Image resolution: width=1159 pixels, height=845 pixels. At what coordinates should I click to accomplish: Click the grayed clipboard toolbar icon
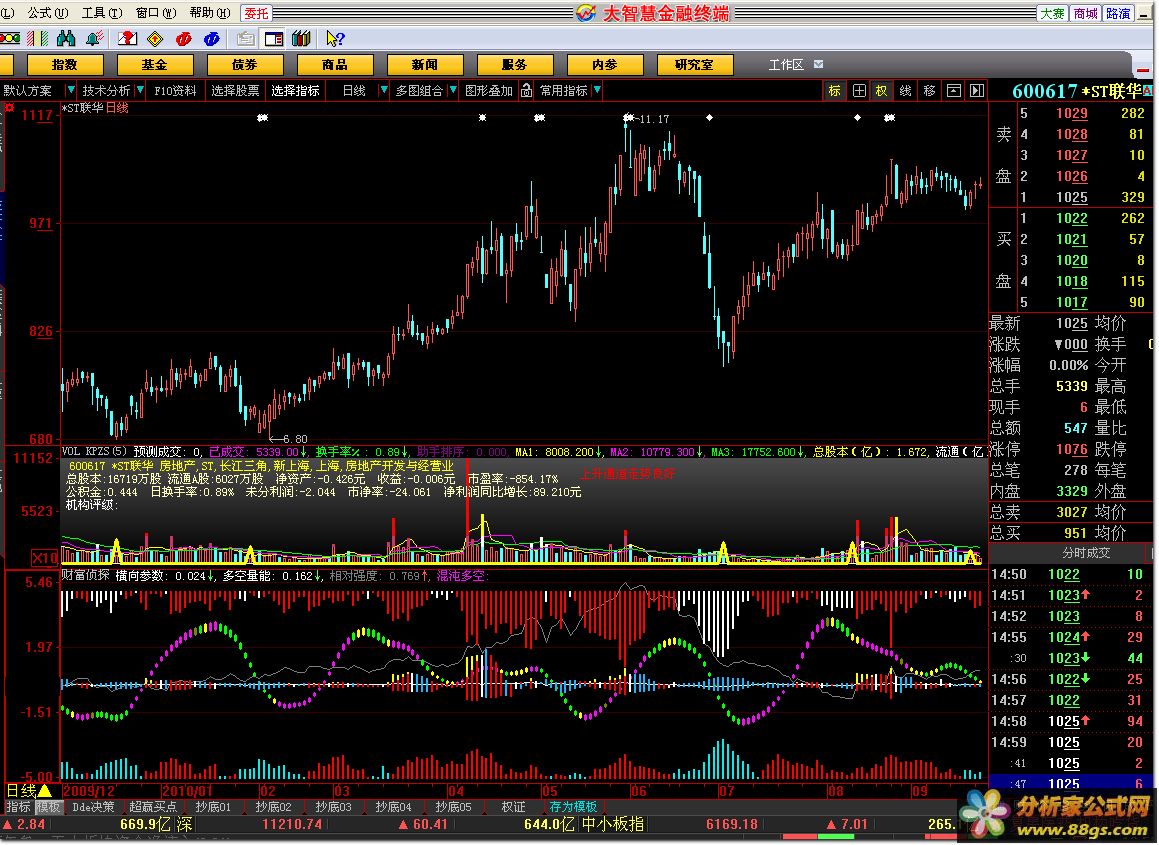point(245,38)
